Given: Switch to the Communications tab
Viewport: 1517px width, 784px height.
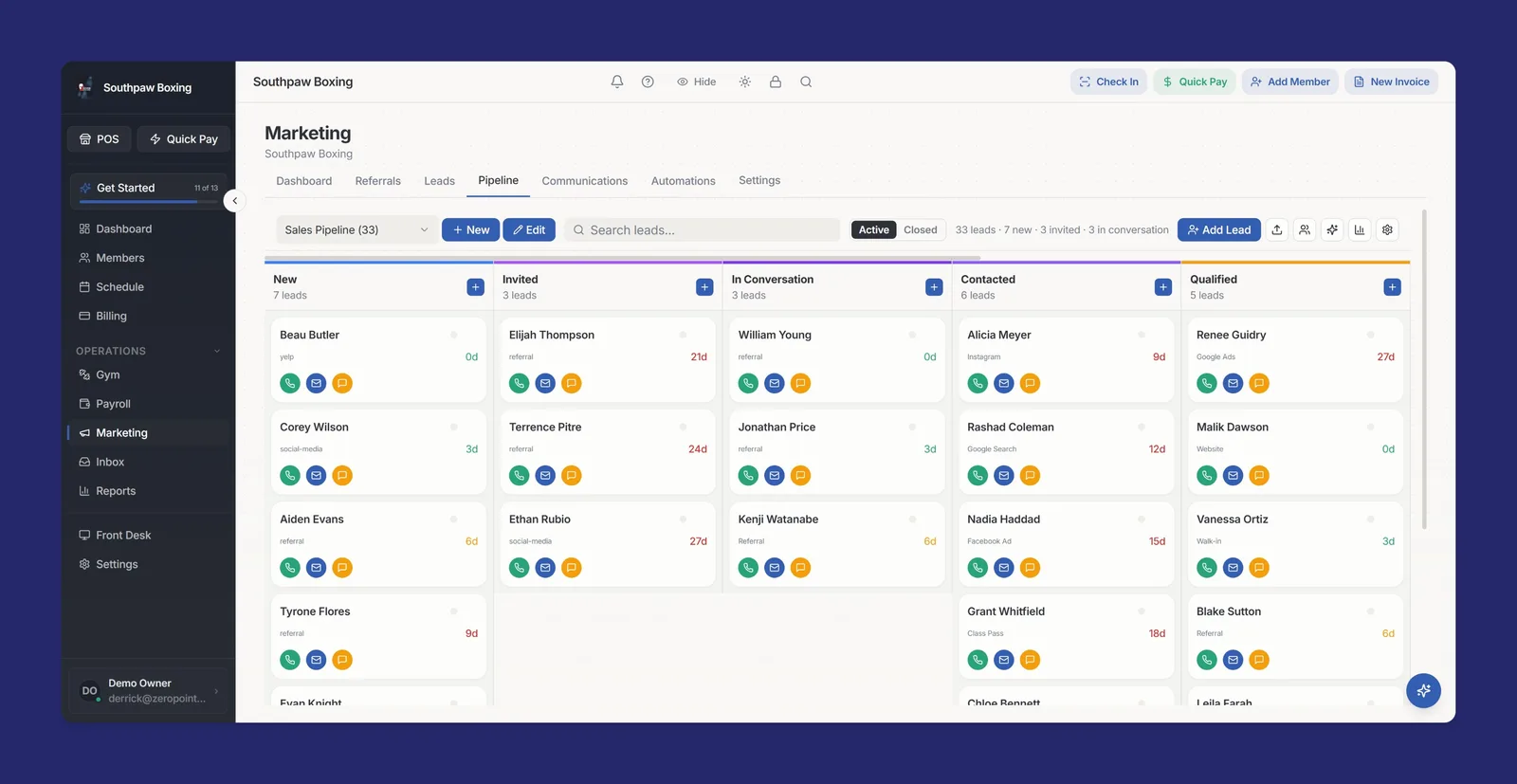Looking at the screenshot, I should click(584, 181).
